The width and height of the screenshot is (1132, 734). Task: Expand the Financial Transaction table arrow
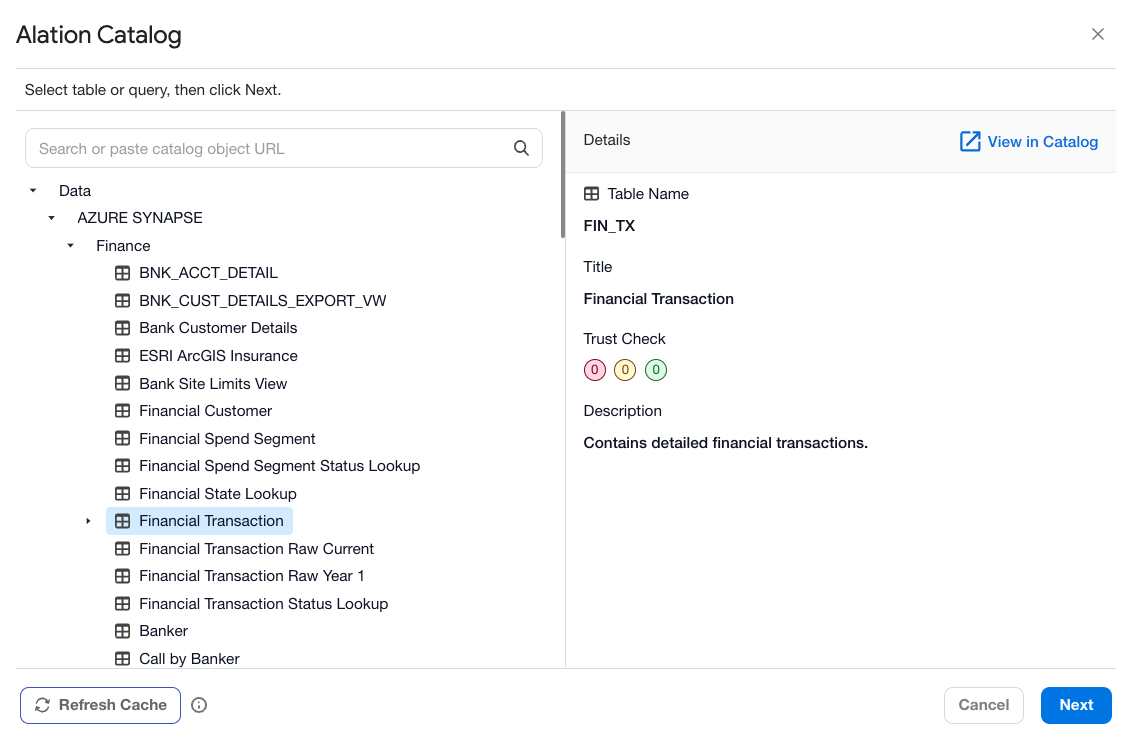[88, 521]
